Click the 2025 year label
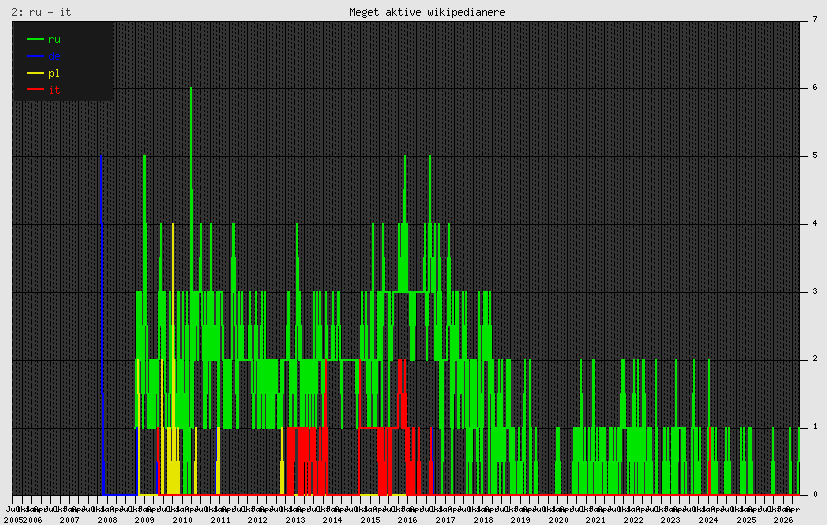827x525 pixels. [746, 520]
